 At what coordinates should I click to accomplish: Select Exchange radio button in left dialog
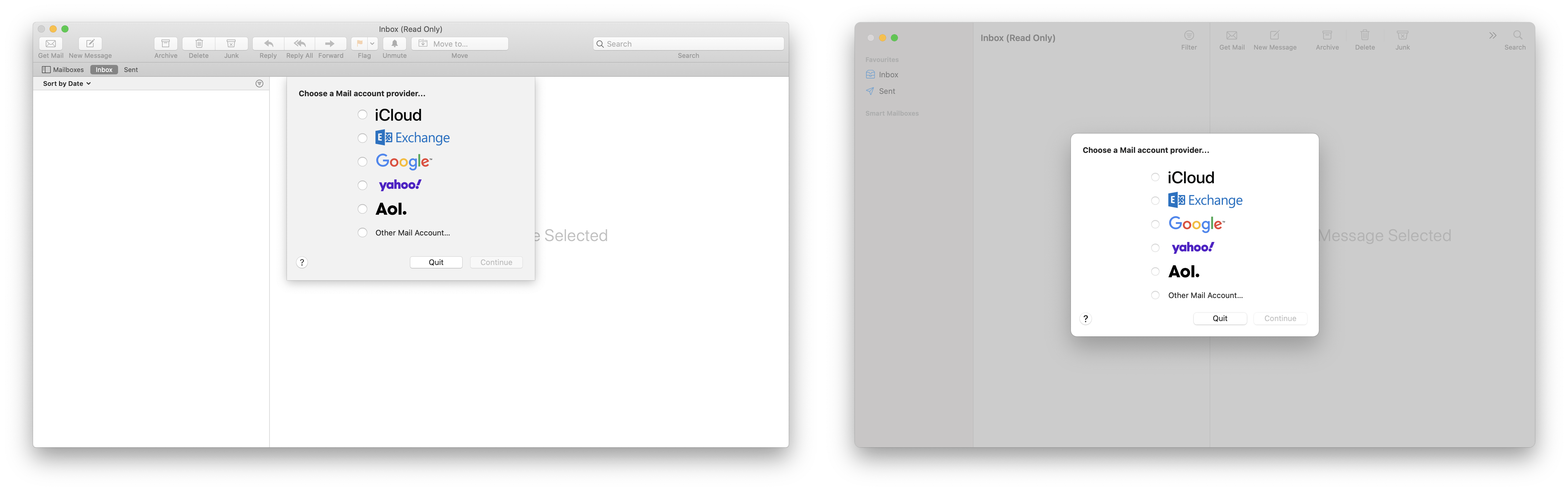click(362, 138)
